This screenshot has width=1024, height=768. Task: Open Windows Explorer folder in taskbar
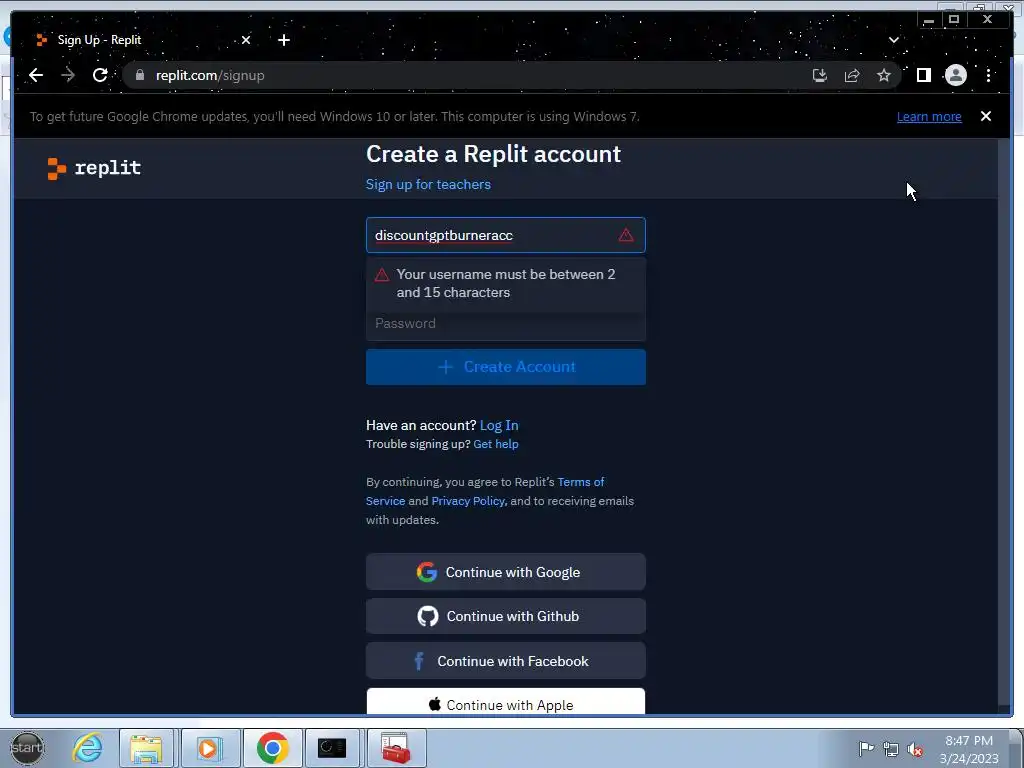(146, 748)
